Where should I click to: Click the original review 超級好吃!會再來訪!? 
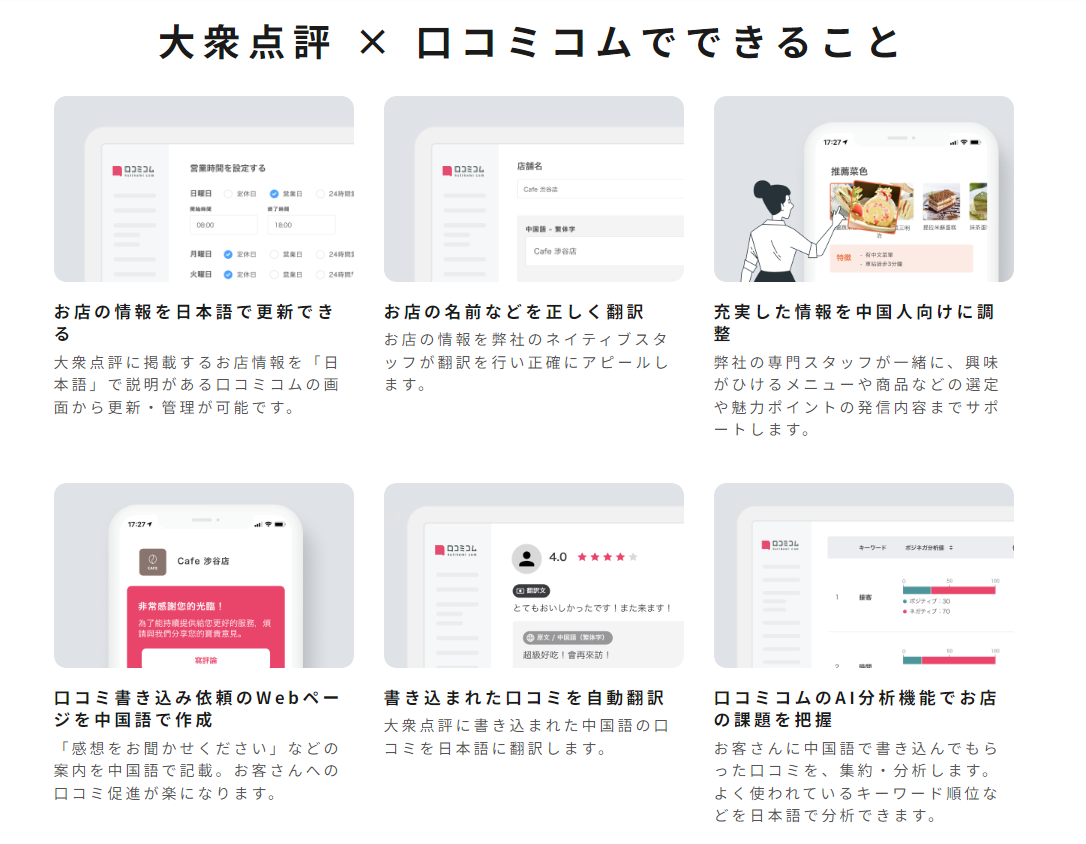(x=567, y=655)
